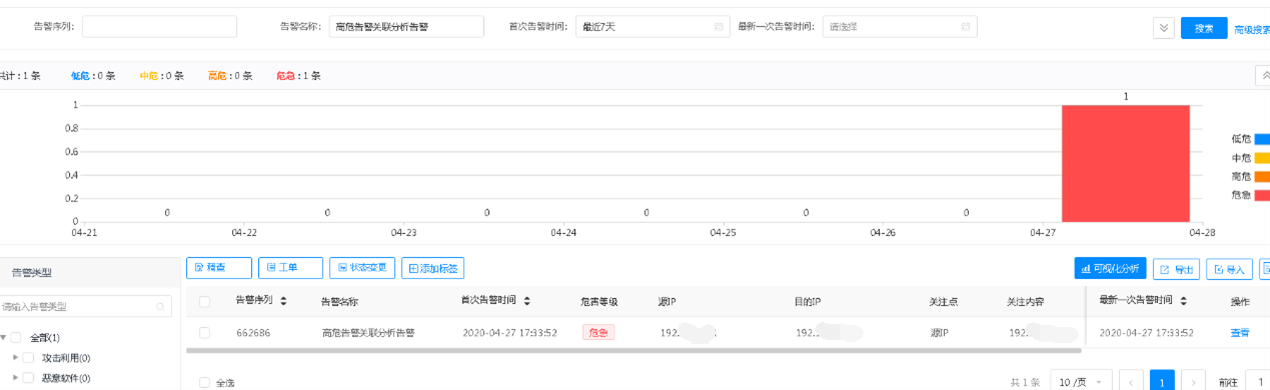Click the 危急 : 1 条 count
The width and height of the screenshot is (1270, 390).
pyautogui.click(x=299, y=76)
